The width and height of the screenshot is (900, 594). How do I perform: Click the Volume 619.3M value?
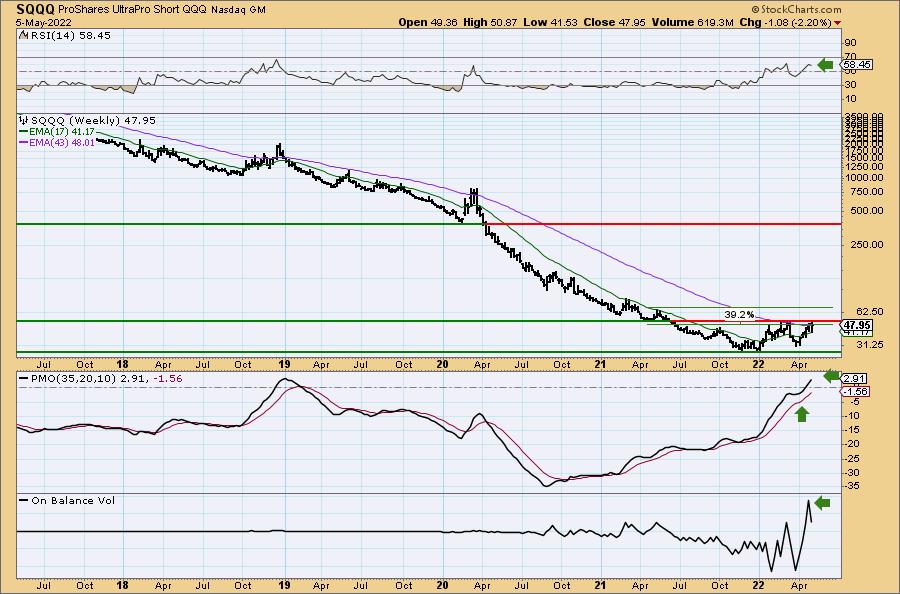click(x=692, y=22)
